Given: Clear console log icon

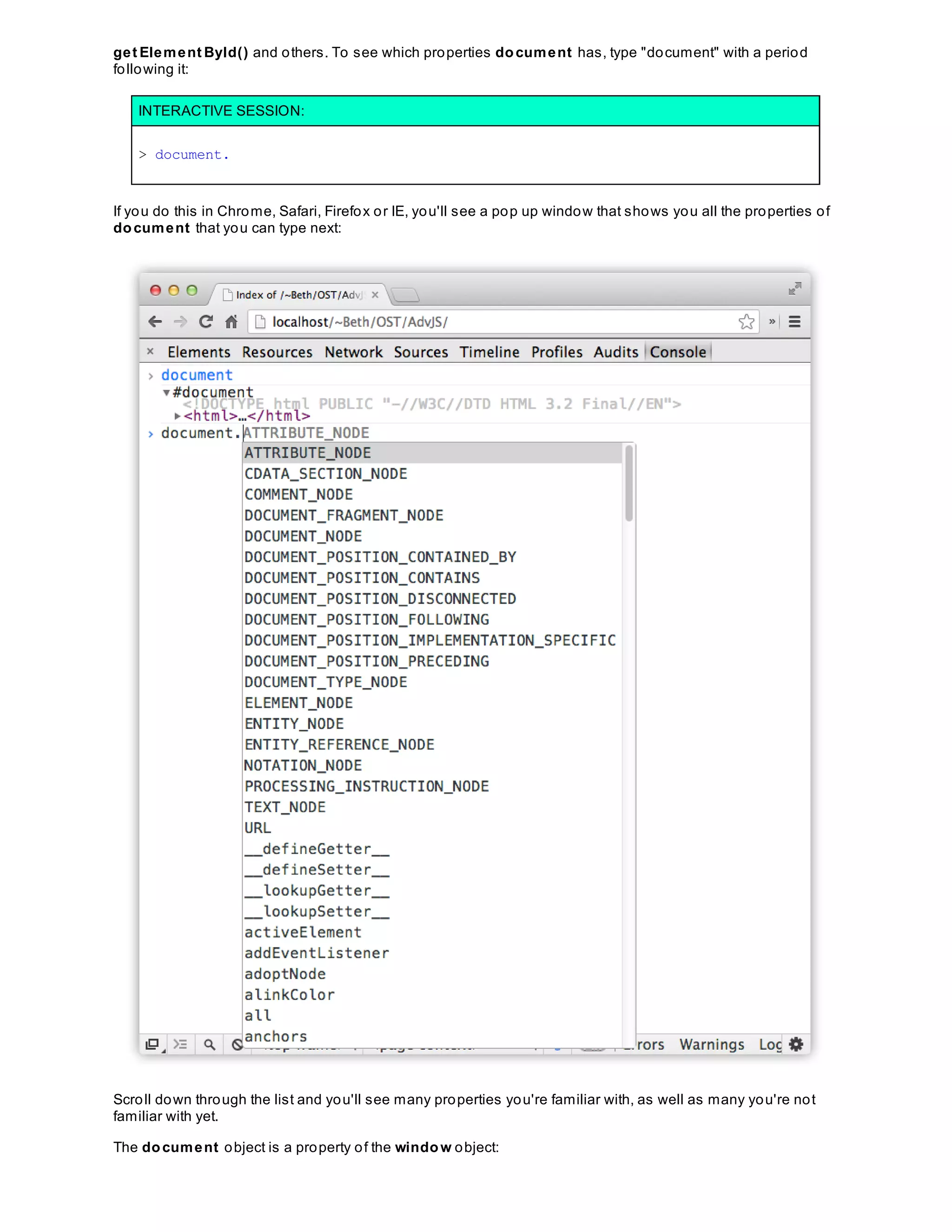Looking at the screenshot, I should (x=238, y=1045).
